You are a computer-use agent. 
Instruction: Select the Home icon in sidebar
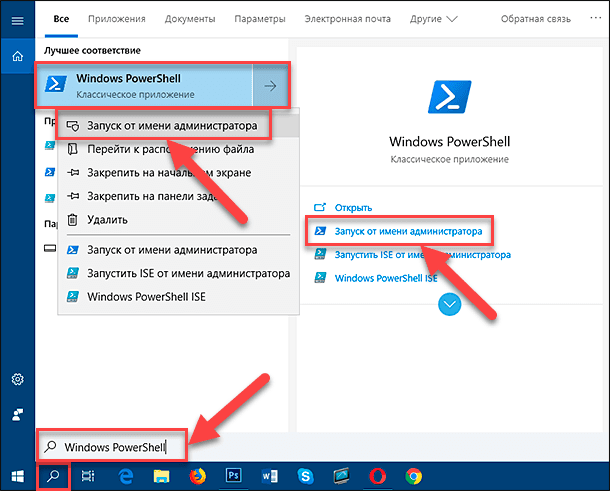pos(18,56)
